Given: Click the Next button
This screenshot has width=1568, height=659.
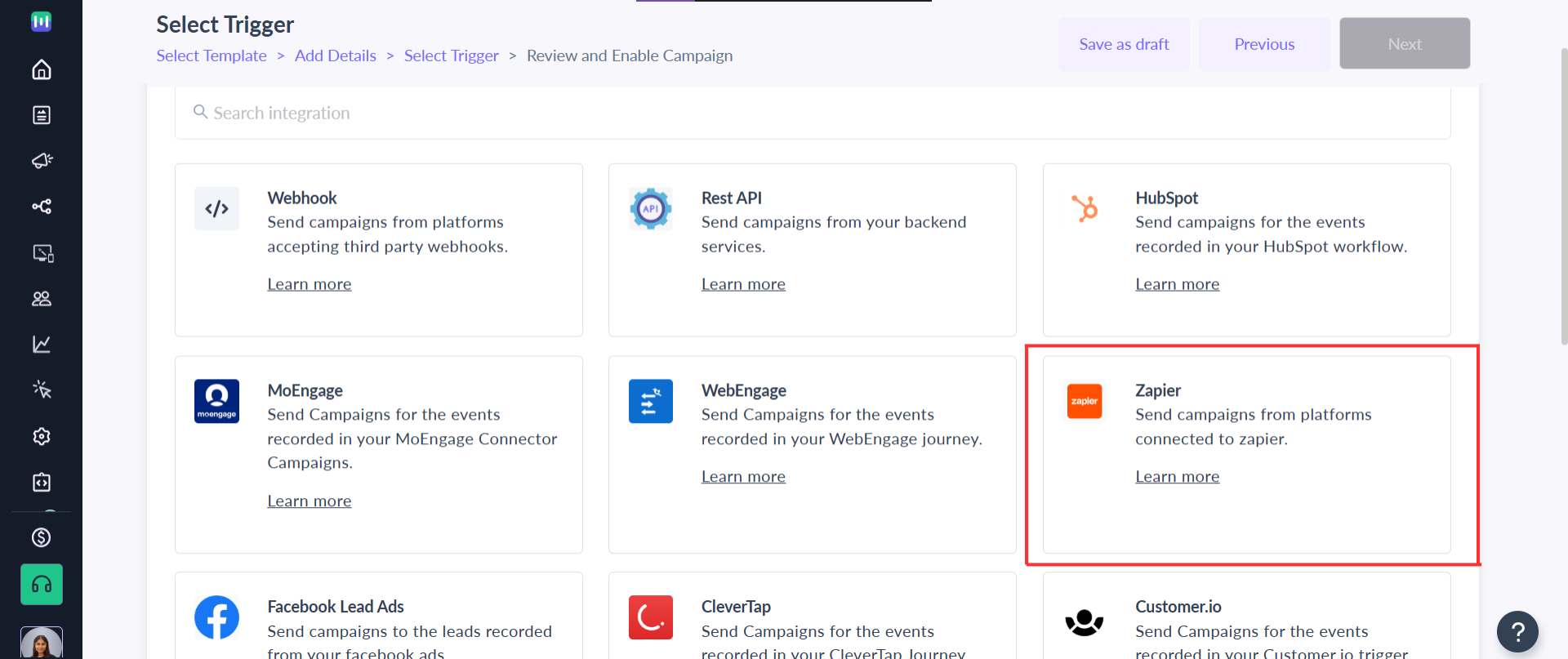Looking at the screenshot, I should tap(1405, 43).
